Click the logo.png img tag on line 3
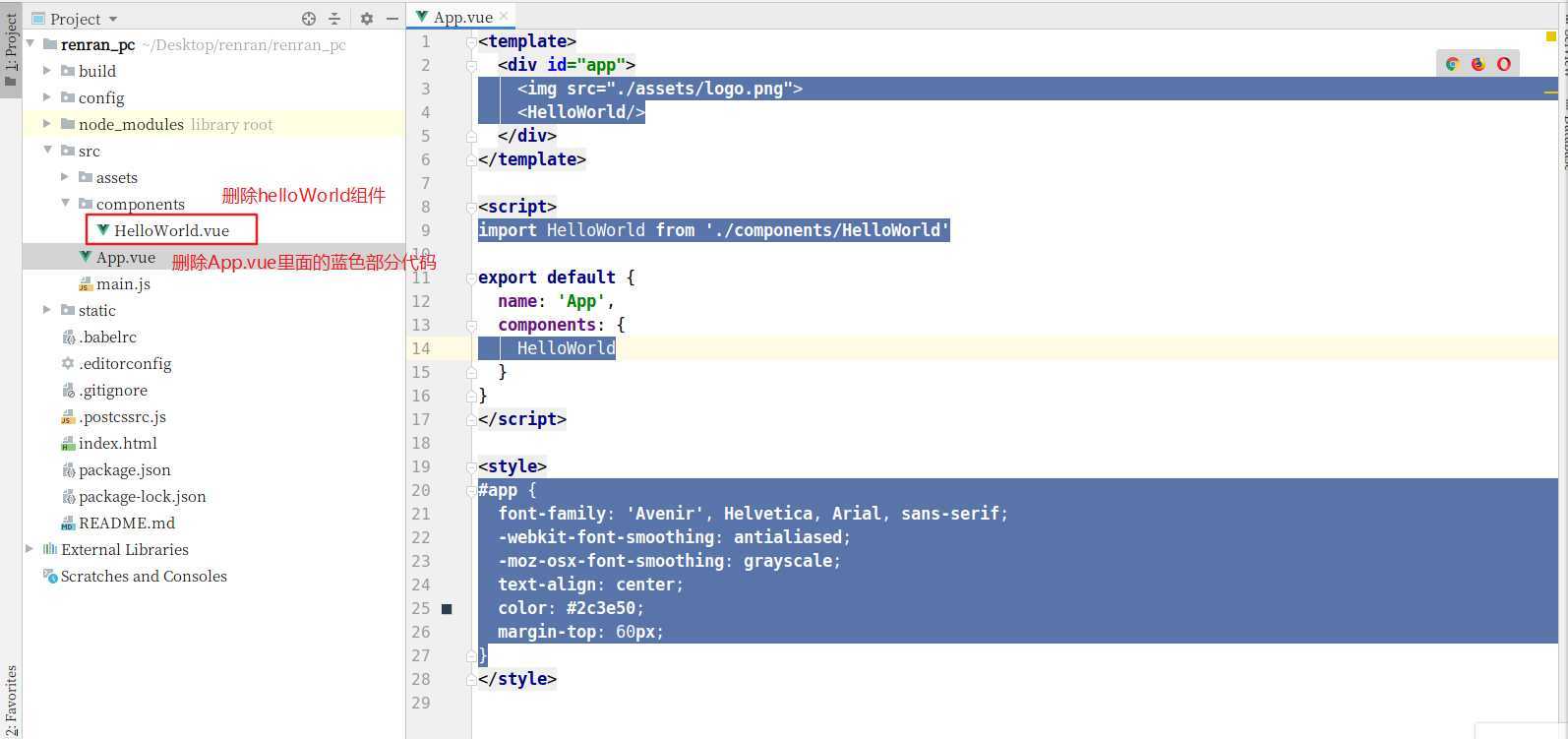 point(660,89)
